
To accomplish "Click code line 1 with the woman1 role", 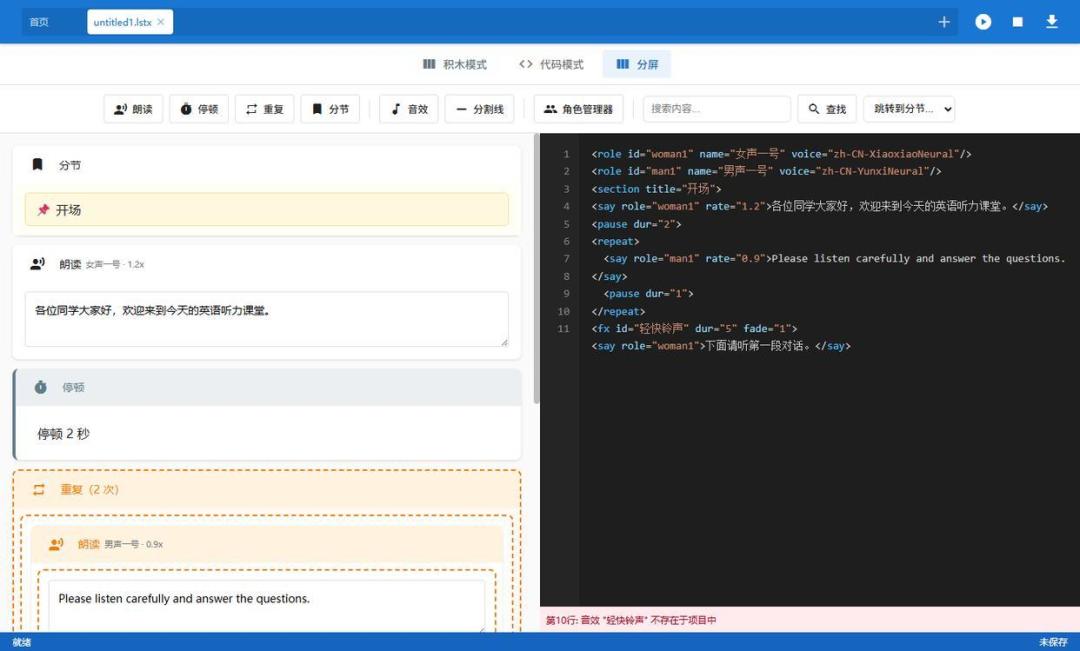I will [781, 154].
